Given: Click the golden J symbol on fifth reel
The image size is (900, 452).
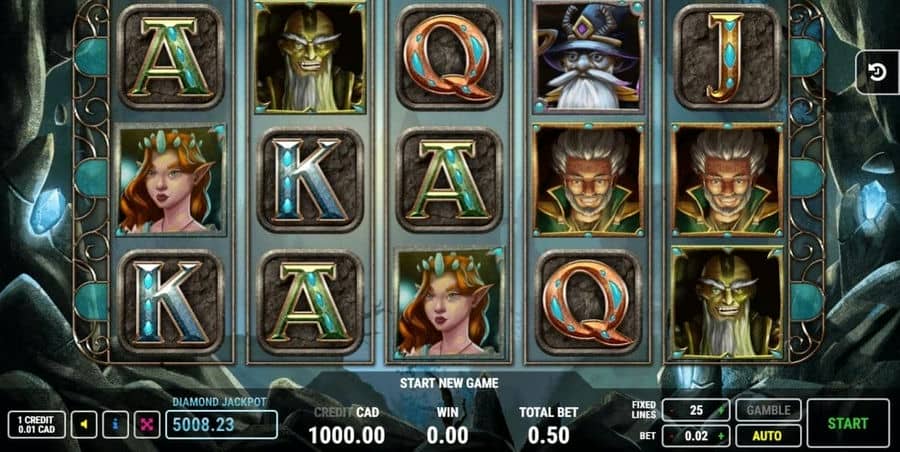Looking at the screenshot, I should [727, 57].
